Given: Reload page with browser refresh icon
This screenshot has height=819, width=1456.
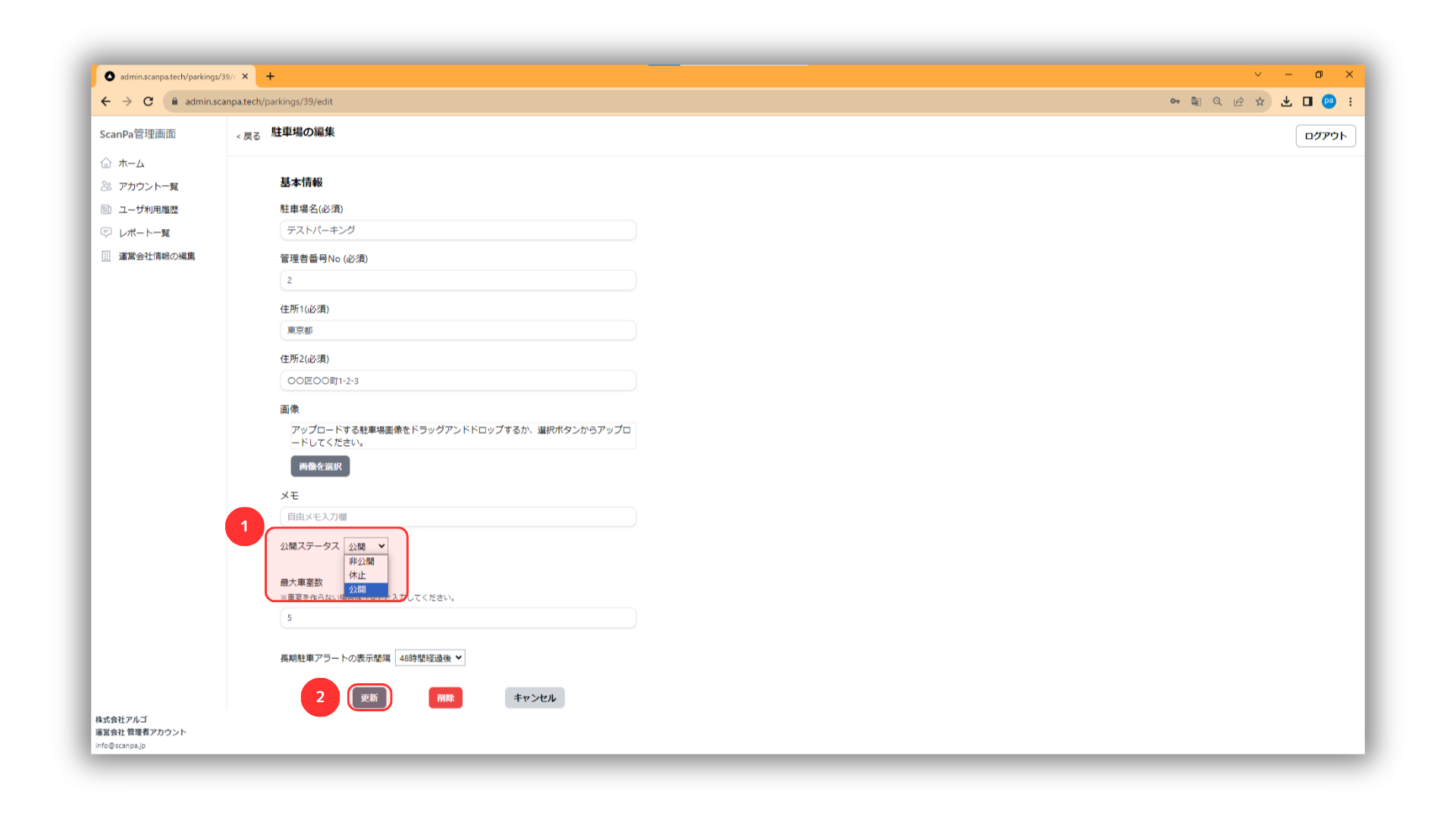Looking at the screenshot, I should point(149,102).
